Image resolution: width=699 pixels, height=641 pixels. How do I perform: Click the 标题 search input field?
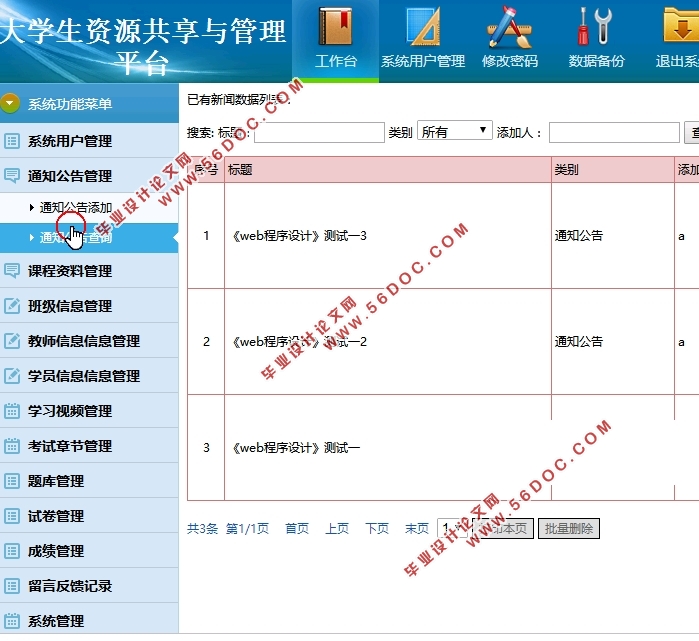319,132
